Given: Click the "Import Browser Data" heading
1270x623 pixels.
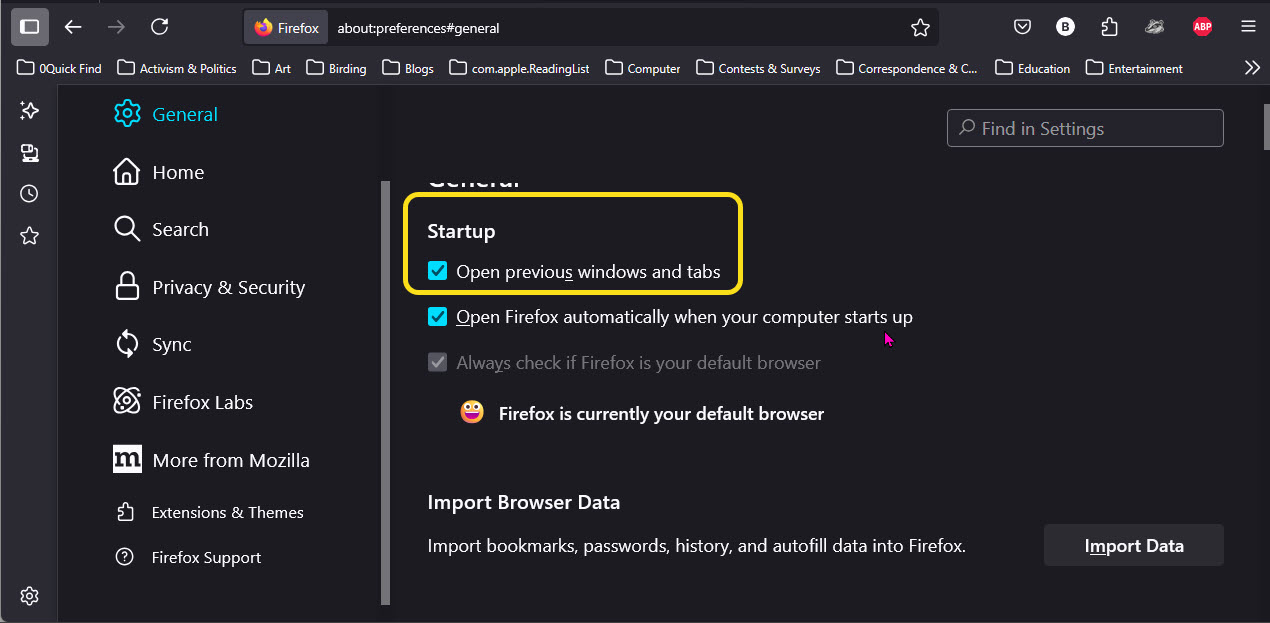Looking at the screenshot, I should click(x=524, y=502).
